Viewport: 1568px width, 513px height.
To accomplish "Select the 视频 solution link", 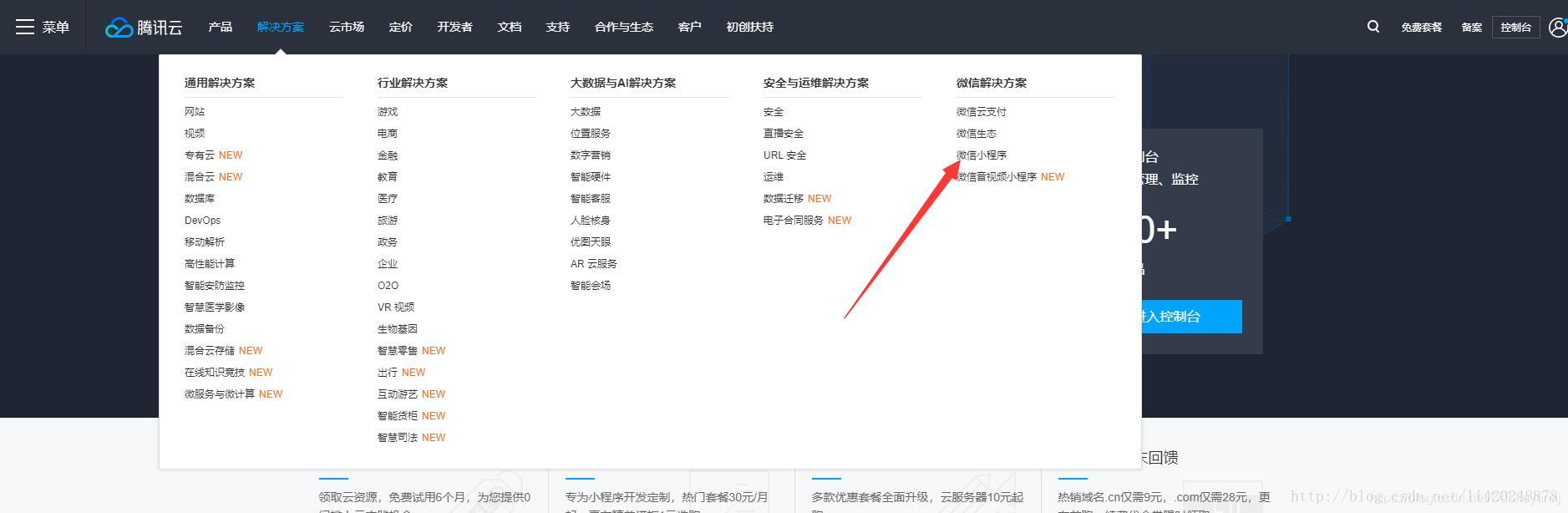I will (195, 134).
